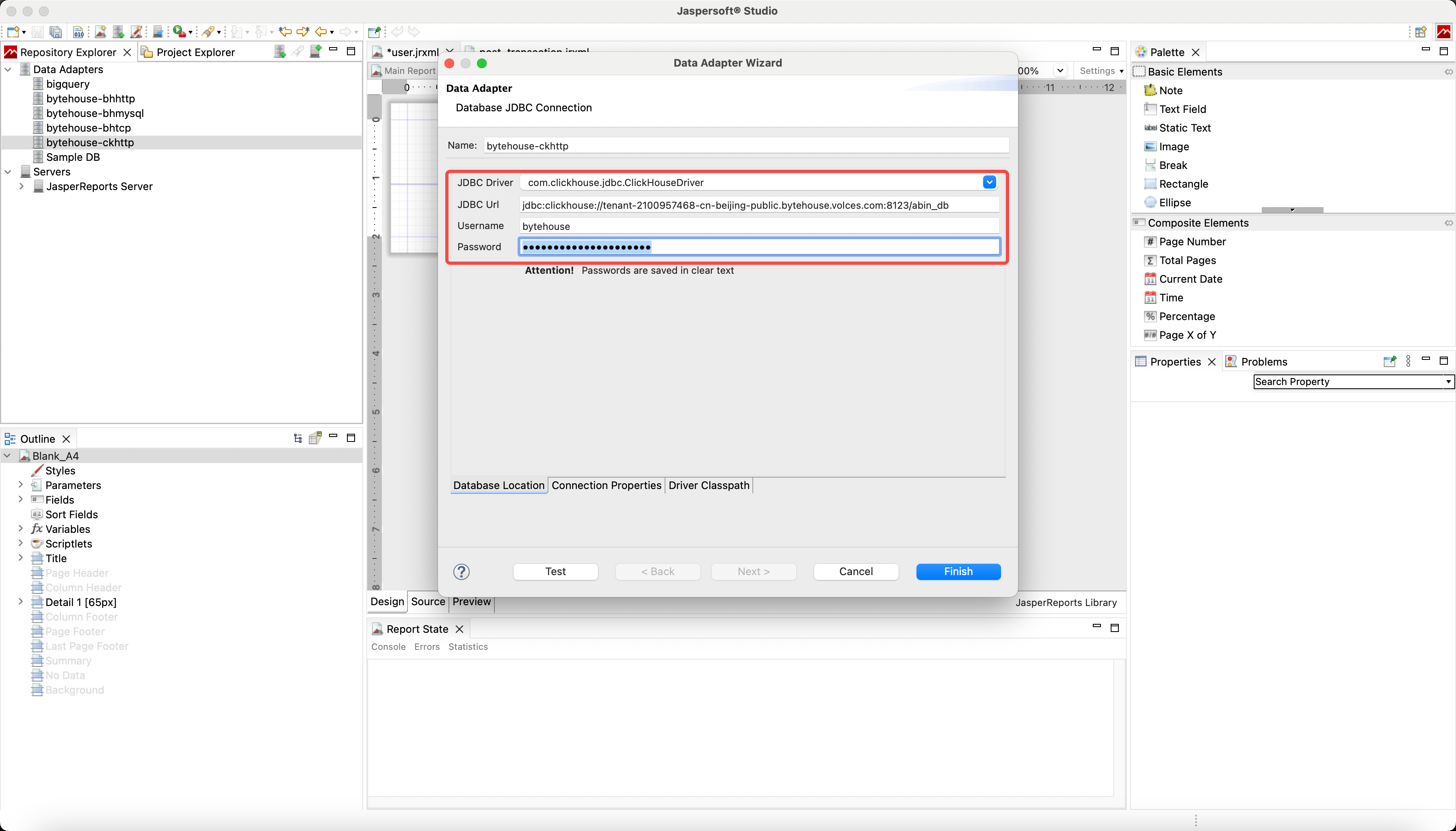Viewport: 1456px width, 831px height.
Task: Click the adapter Name input field
Action: (x=746, y=145)
